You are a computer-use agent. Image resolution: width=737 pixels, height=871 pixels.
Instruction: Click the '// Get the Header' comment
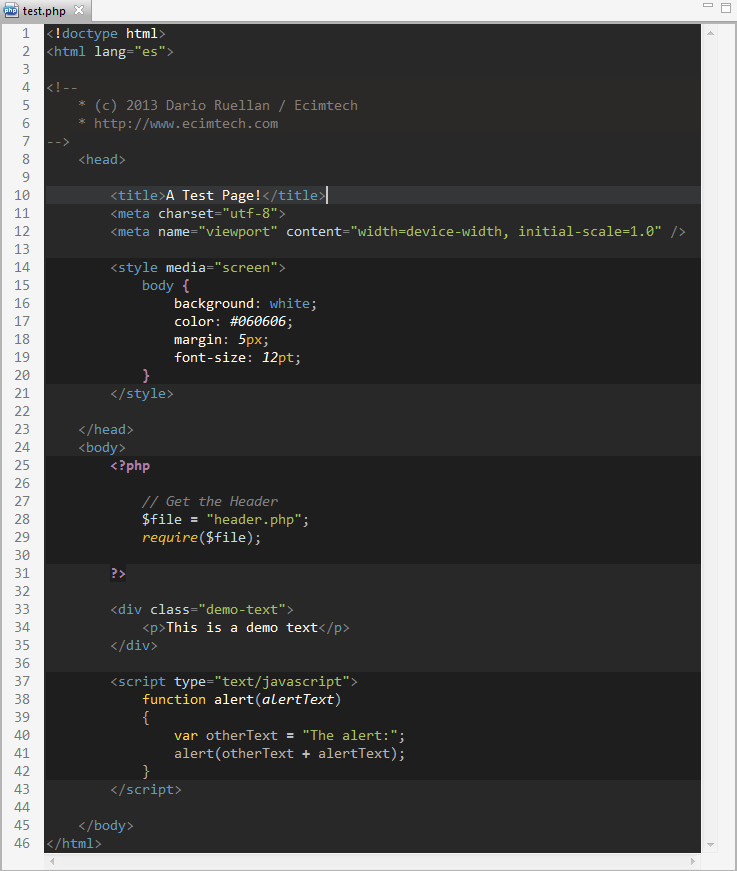pos(210,502)
